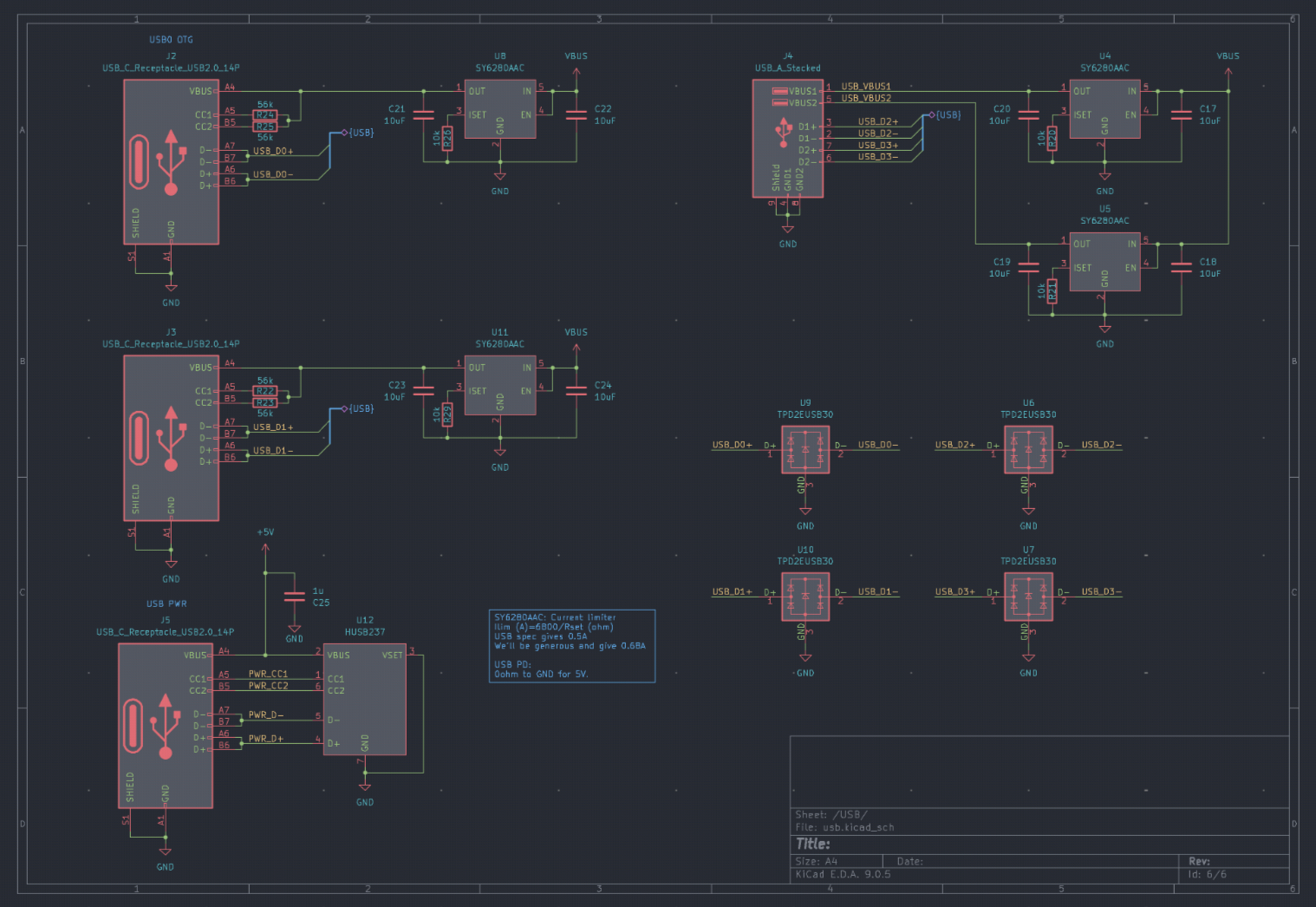Select the U9 TPD2EUSB30 ESD diode symbol
This screenshot has width=1316, height=907.
coord(805,450)
